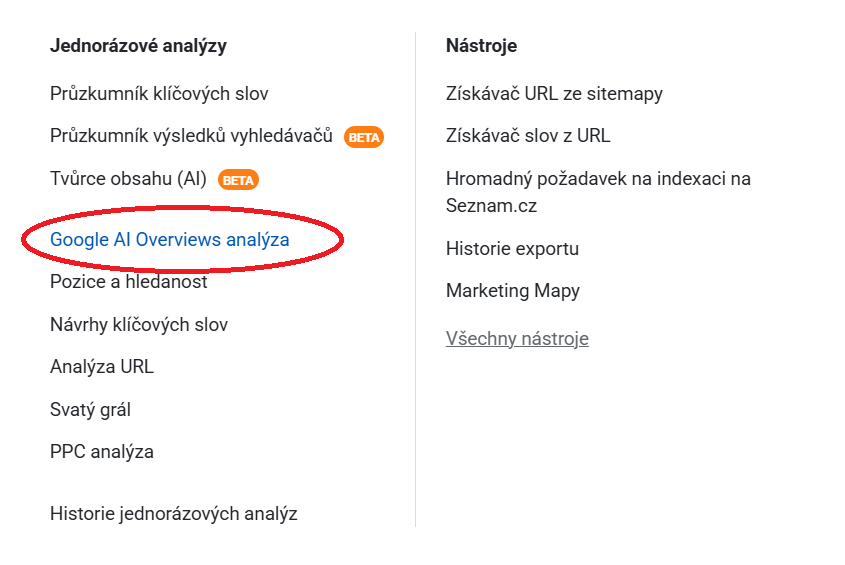Show Historie exportu
The width and height of the screenshot is (845, 565).
(512, 249)
